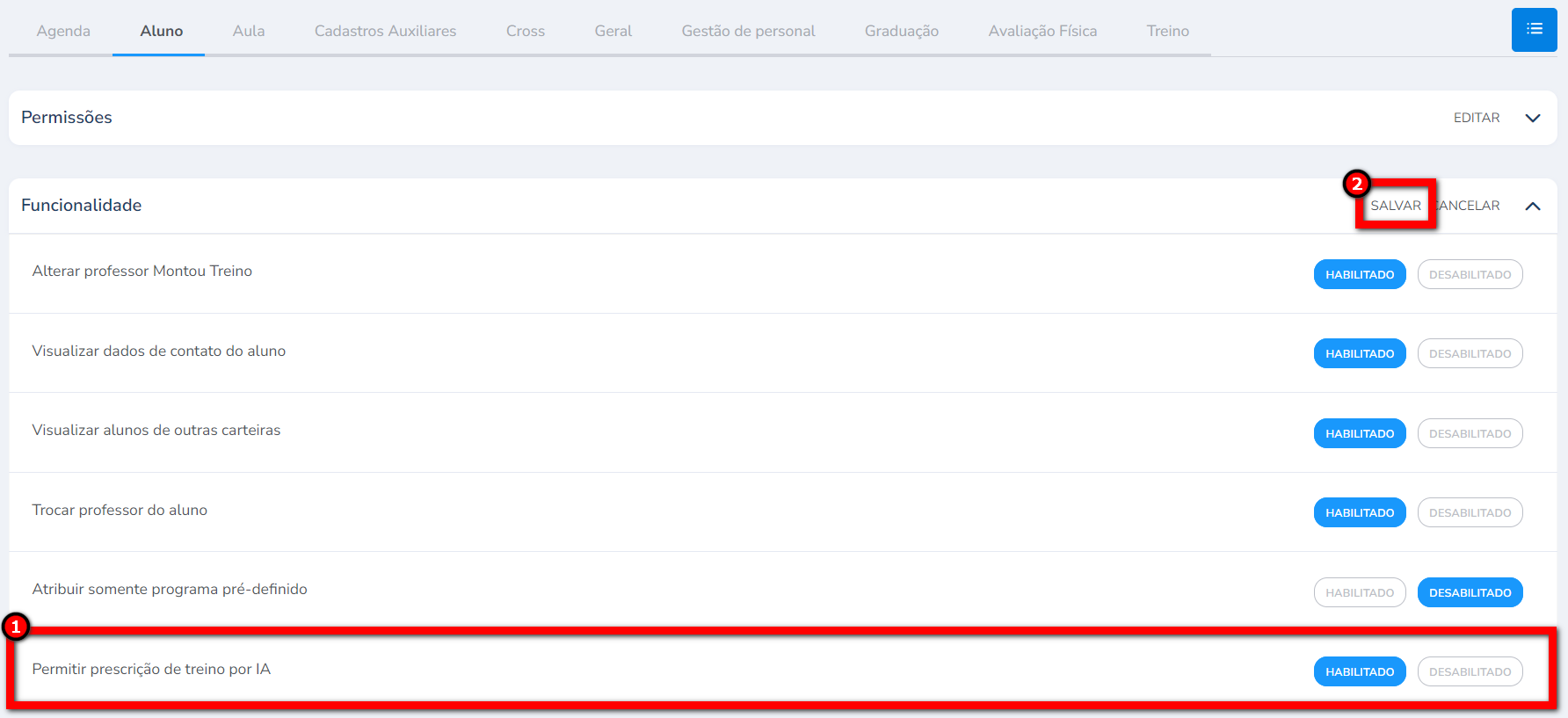Click SALVAR to save functionality changes

click(1395, 206)
